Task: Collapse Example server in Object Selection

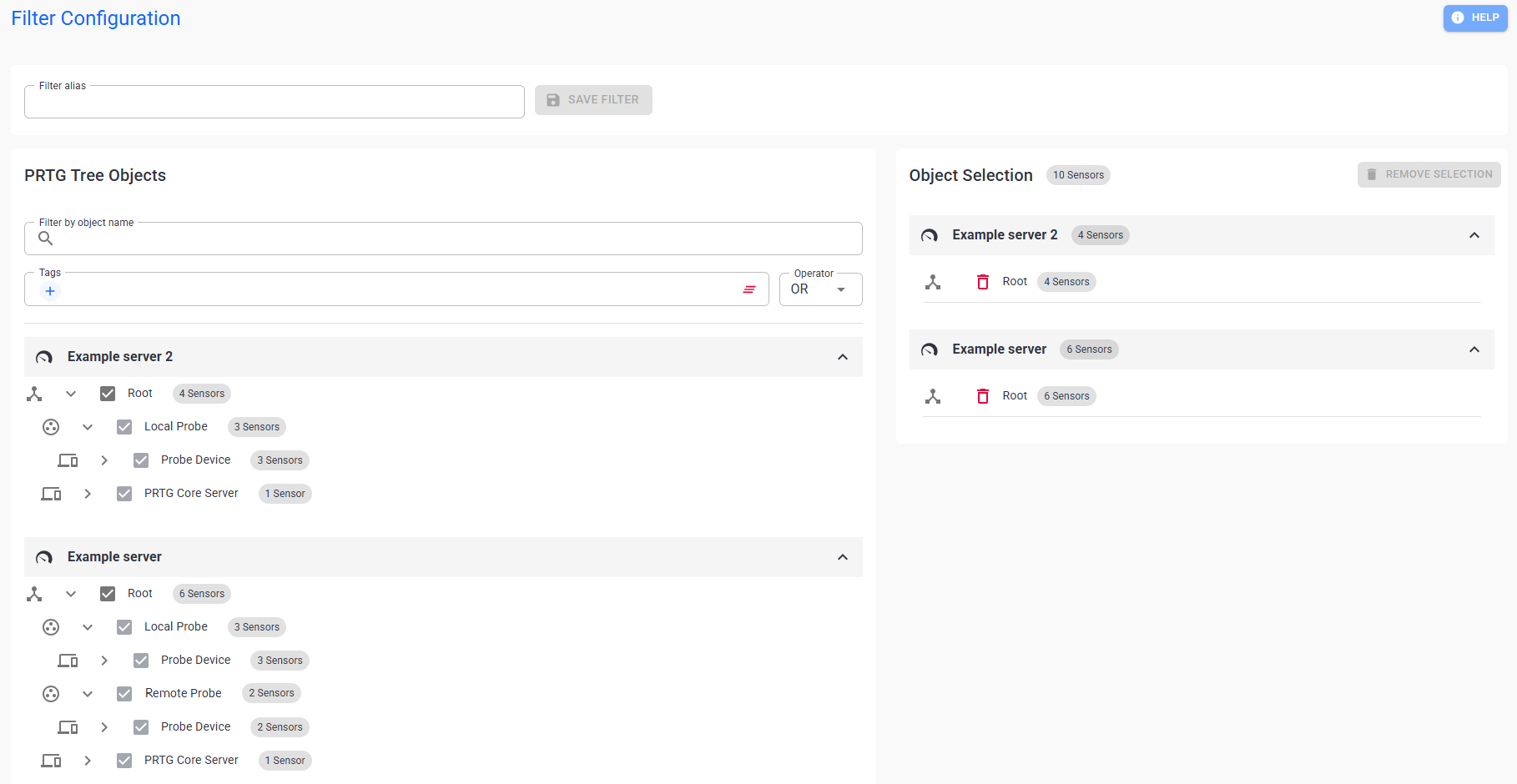Action: (x=1474, y=349)
